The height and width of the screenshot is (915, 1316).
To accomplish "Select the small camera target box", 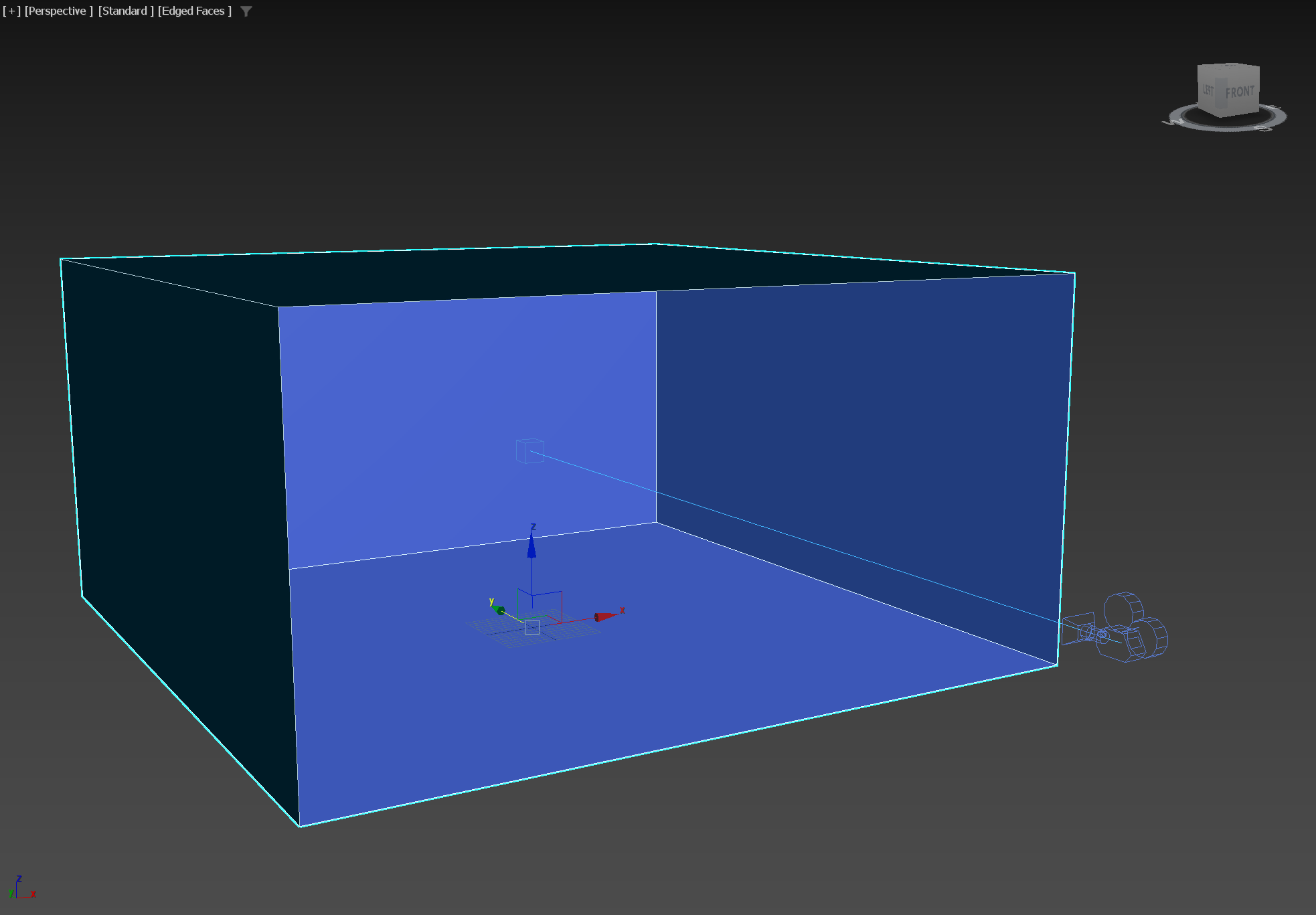I will click(529, 450).
